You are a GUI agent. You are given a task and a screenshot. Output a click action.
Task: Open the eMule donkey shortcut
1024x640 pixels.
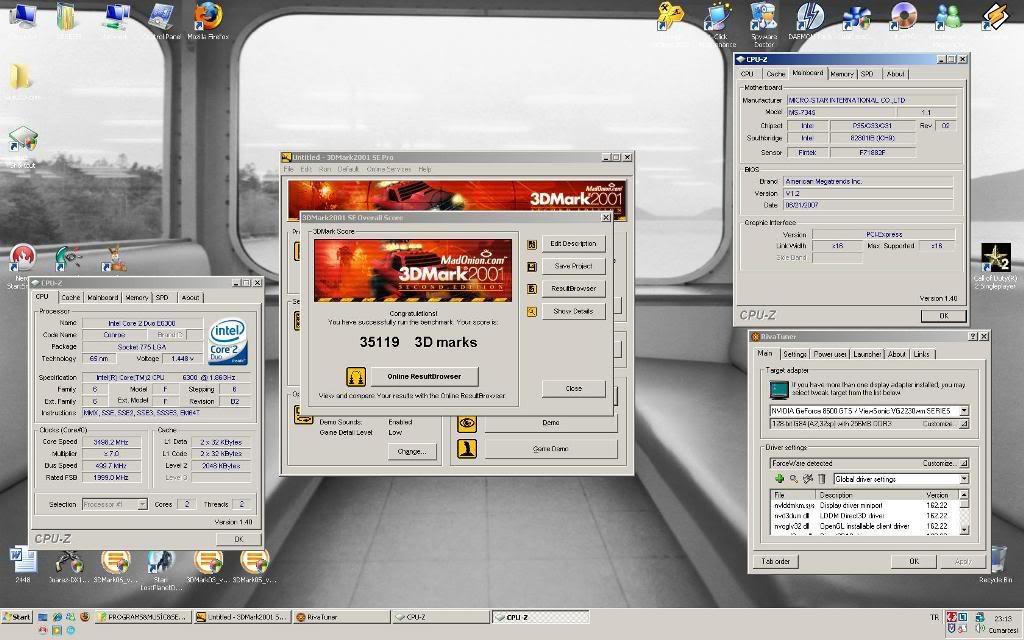click(114, 259)
